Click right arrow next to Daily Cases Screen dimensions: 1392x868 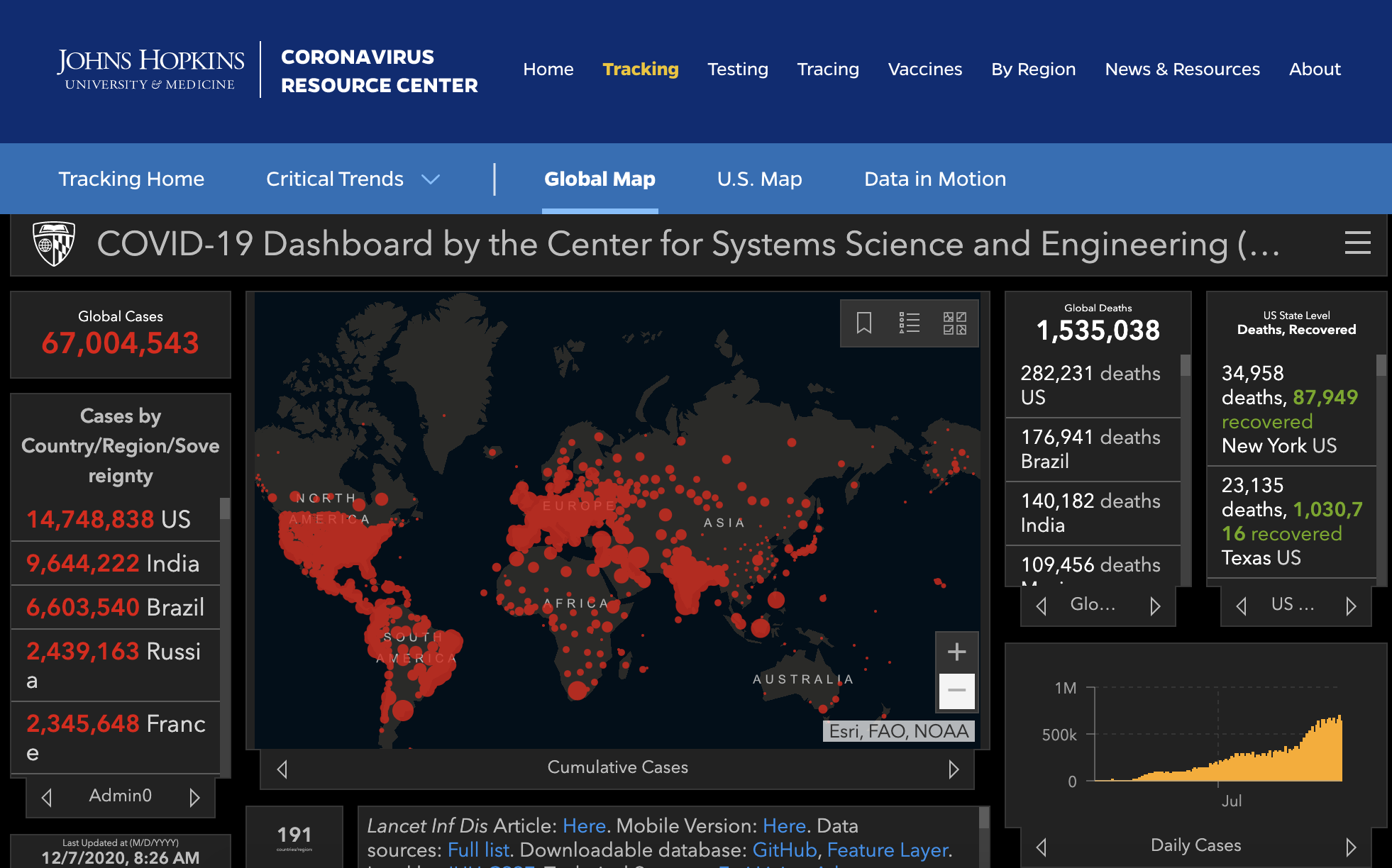[1350, 847]
